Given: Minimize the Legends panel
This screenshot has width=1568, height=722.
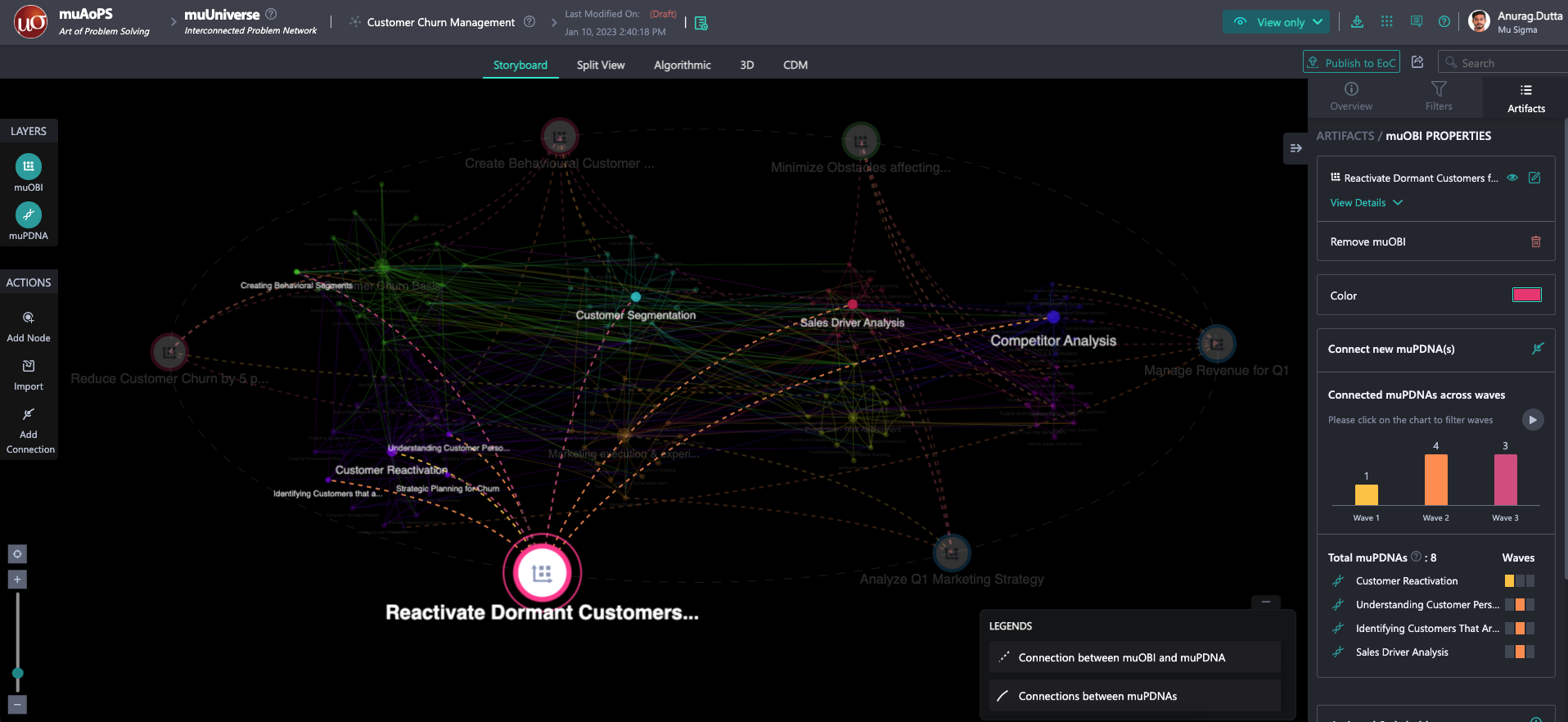Looking at the screenshot, I should [x=1266, y=602].
